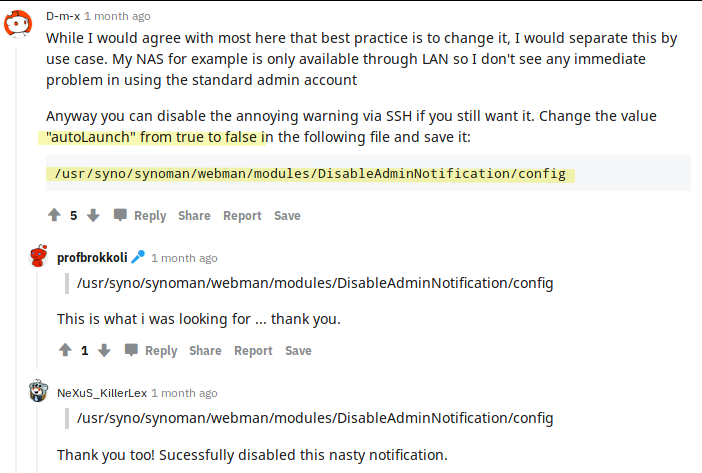Report D-m-x's comment
Viewport: 702px width, 473px height.
tap(242, 216)
